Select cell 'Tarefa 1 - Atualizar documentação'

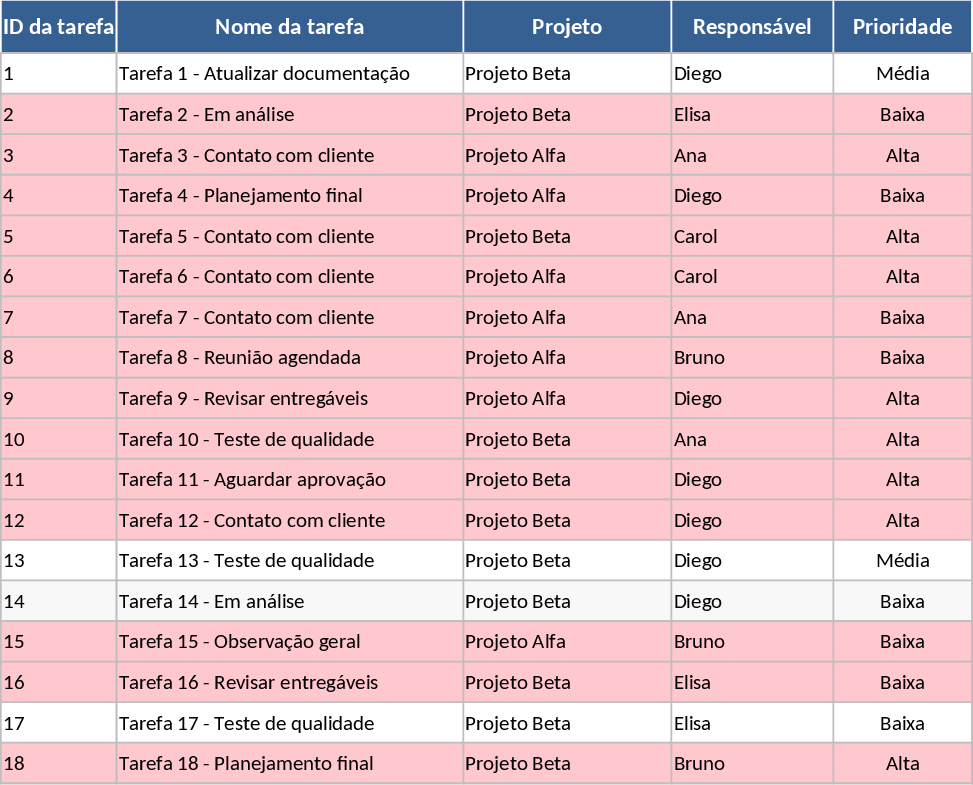click(x=289, y=74)
